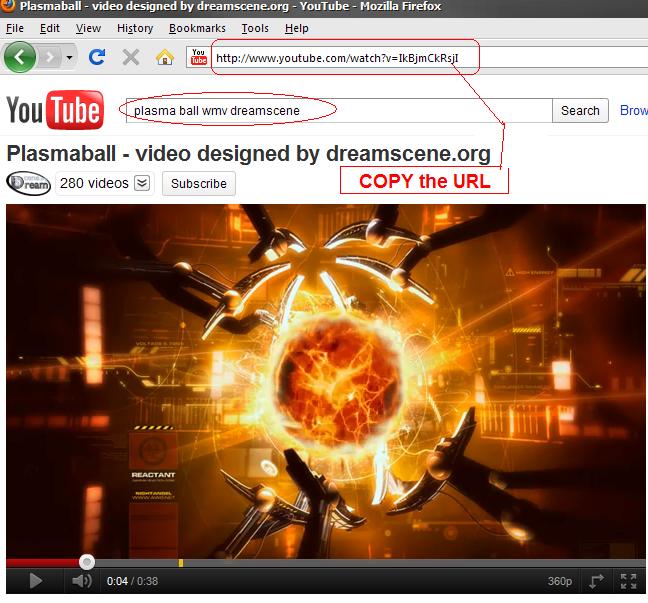This screenshot has width=648, height=603.
Task: Click the 0:04 / 0:38 time display
Action: [132, 581]
